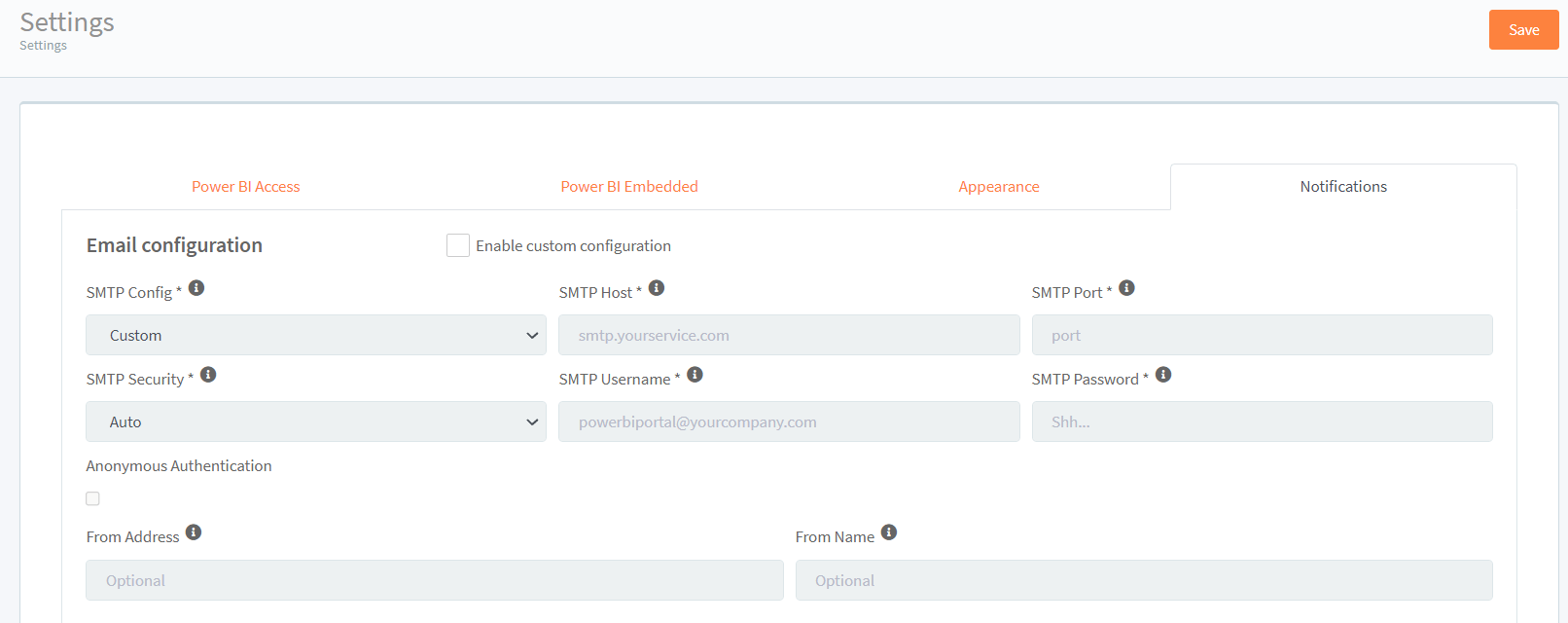Click the info icon beside SMTP Username

point(695,375)
